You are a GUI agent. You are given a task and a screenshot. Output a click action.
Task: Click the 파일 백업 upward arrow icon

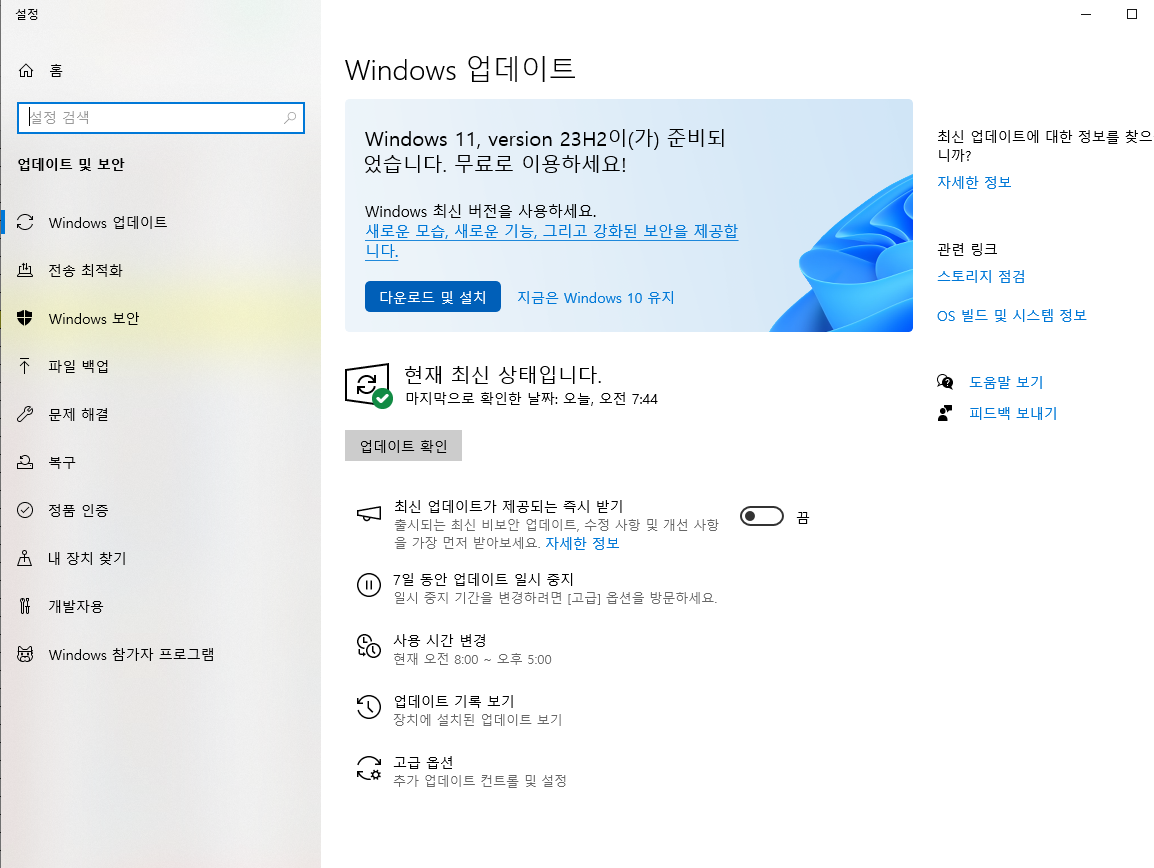click(25, 366)
